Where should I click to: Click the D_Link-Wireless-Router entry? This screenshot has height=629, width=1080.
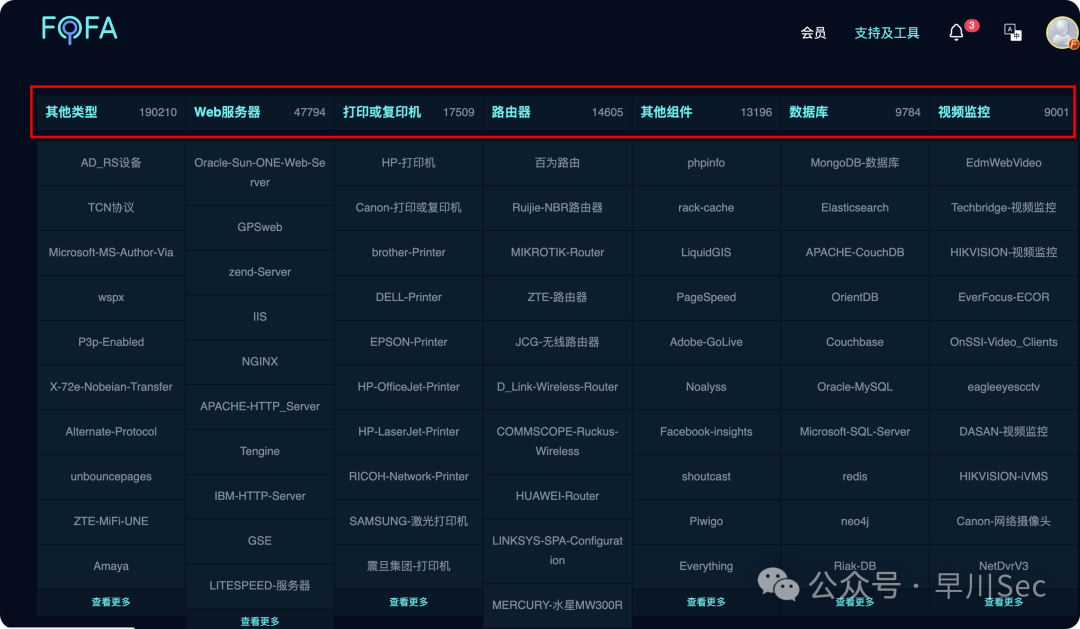pos(557,386)
